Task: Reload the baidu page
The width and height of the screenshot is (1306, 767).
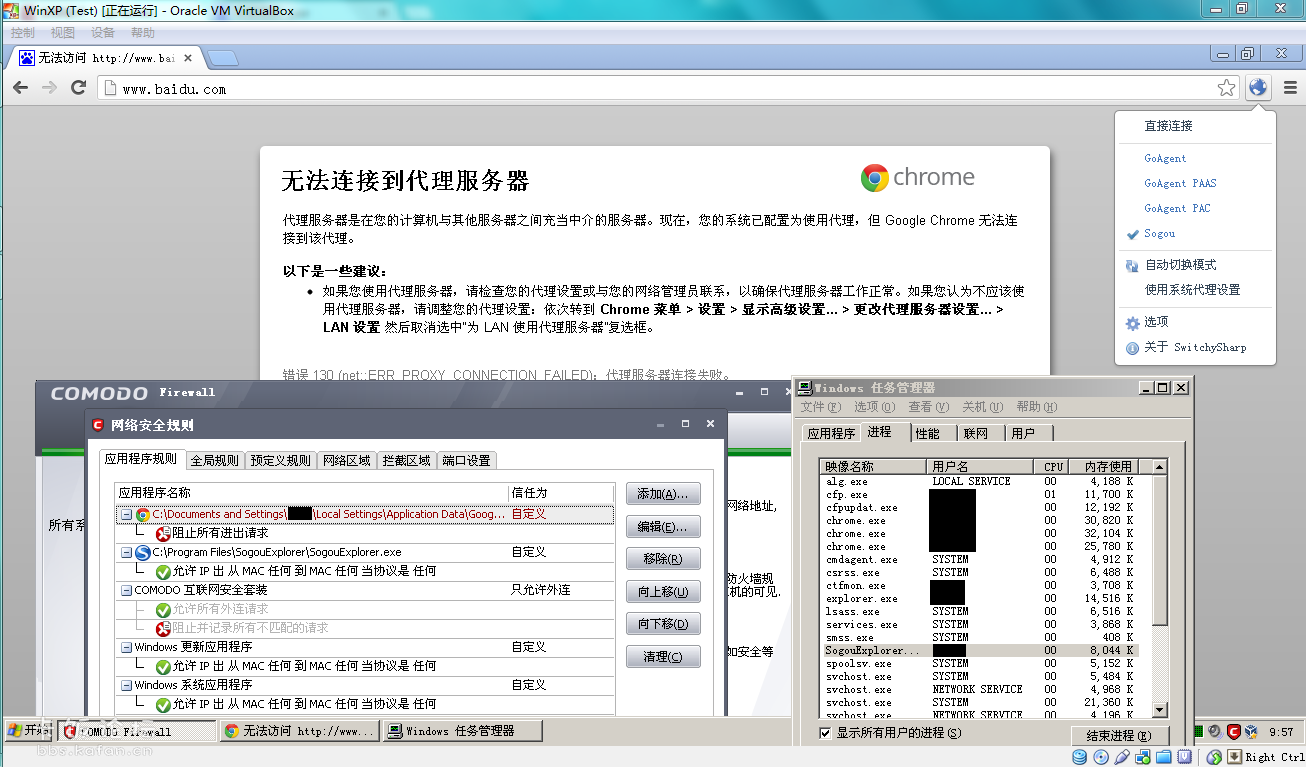Action: point(79,88)
